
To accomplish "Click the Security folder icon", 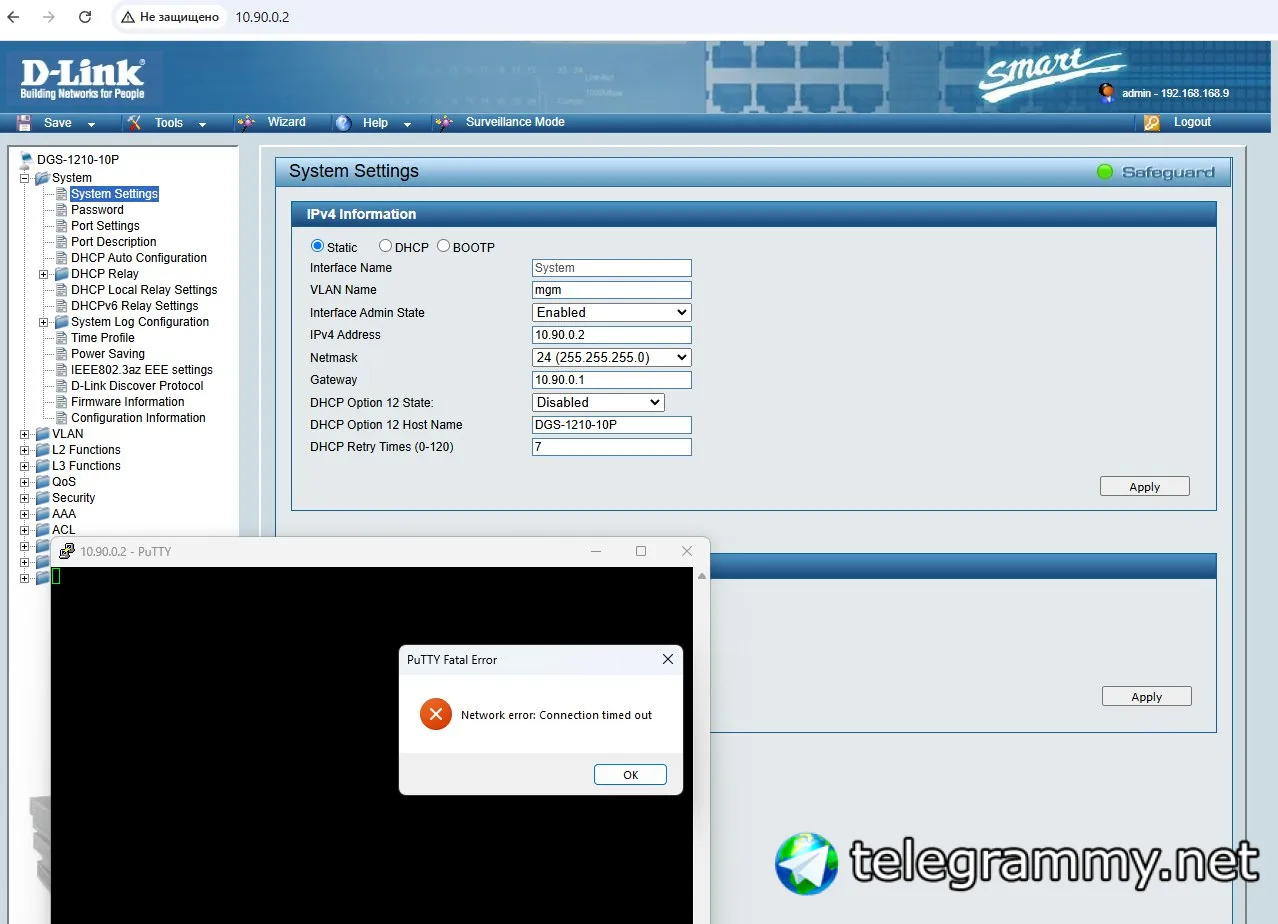I will click(42, 498).
